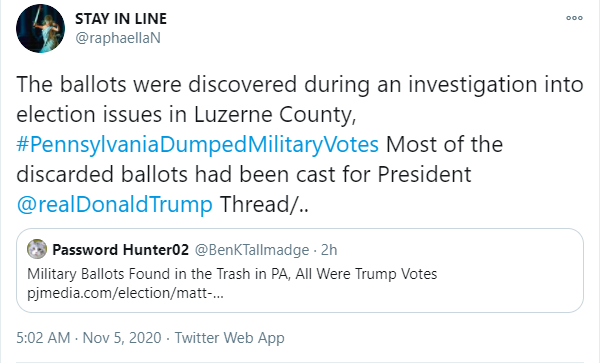Viewport: 602px width, 363px height.
Task: Click the Password Hunter02 small avatar
Action: pos(37,249)
